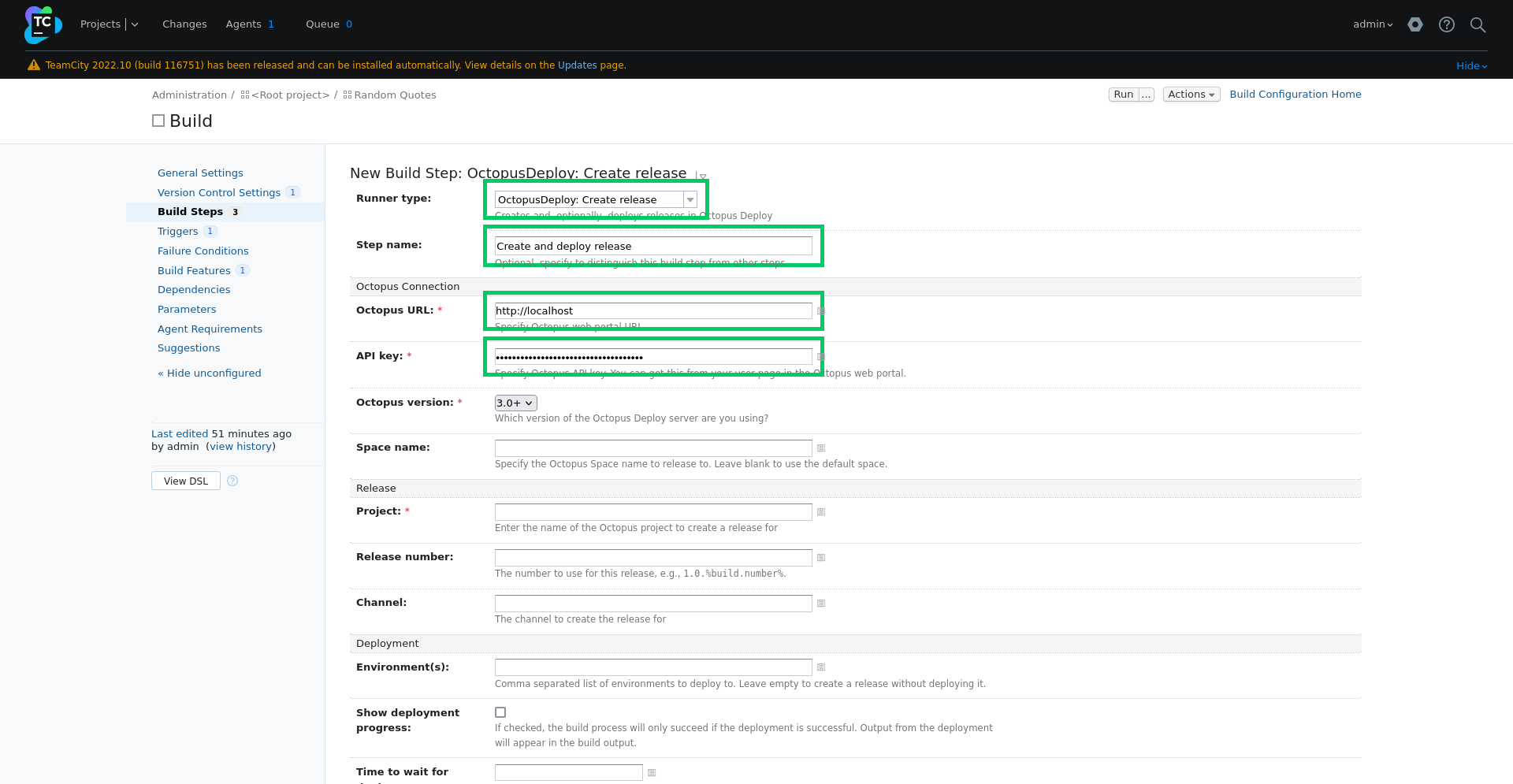
Task: Click parameter picker icon beside Channel field
Action: pos(821,604)
